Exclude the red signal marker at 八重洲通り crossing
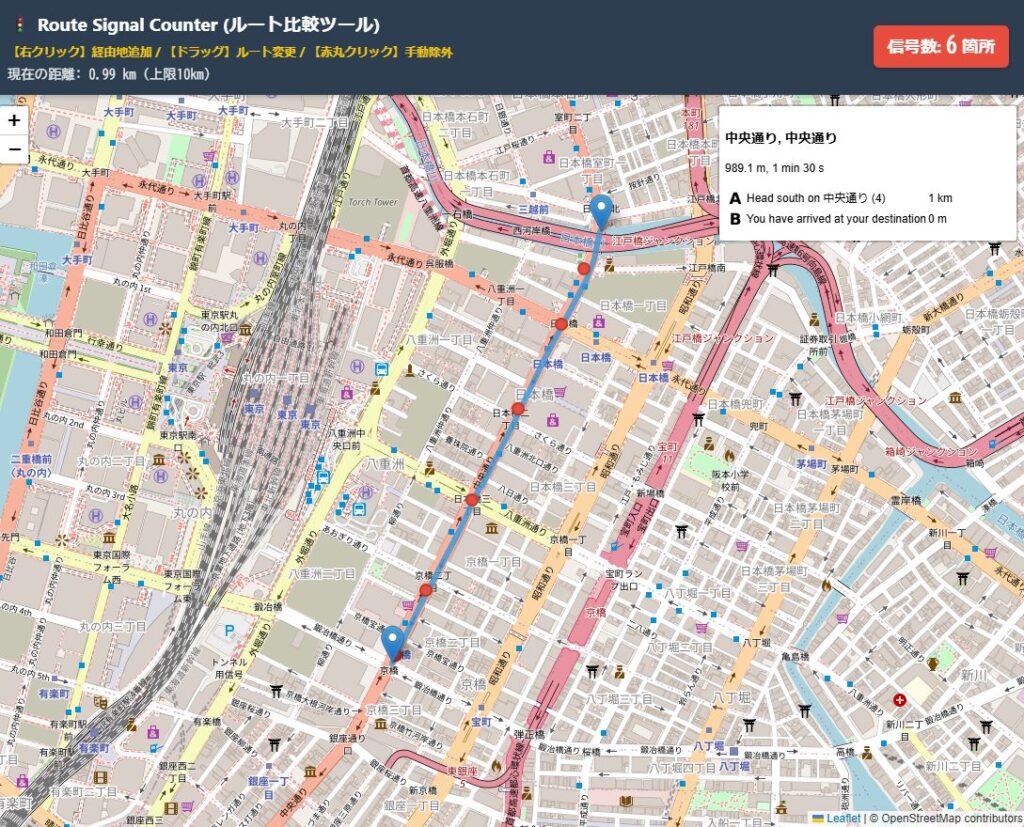1024x827 pixels. tap(471, 499)
